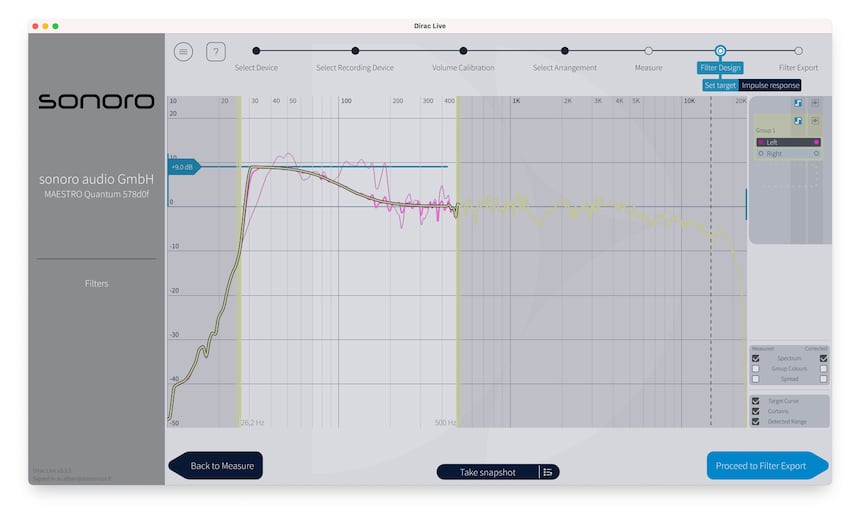Click right curtain marker at 500 Hz
The width and height of the screenshot is (860, 522).
[459, 261]
